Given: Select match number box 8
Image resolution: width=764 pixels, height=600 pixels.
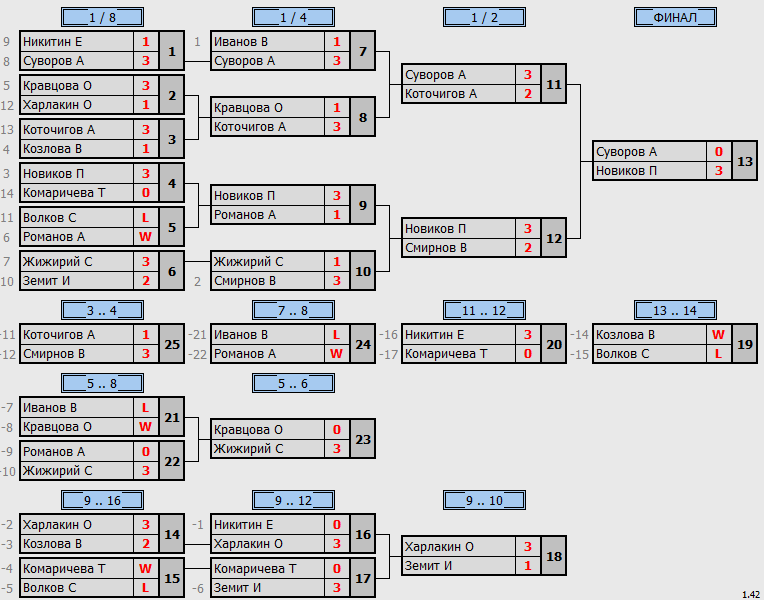Looking at the screenshot, I should click(x=363, y=117).
